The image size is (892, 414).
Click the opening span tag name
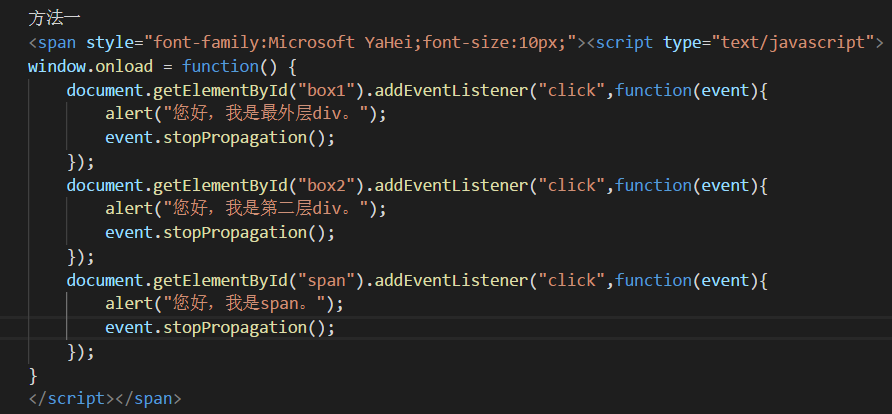click(x=57, y=43)
